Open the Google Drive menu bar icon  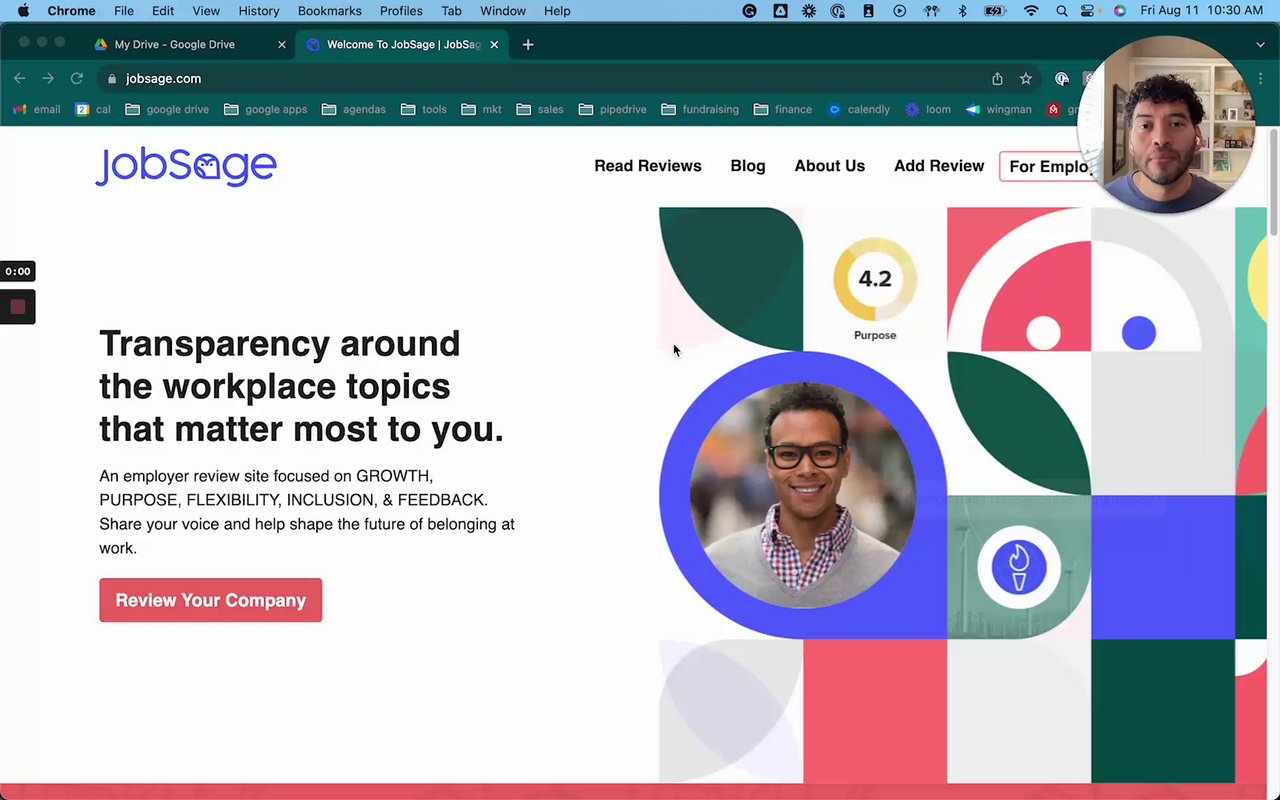coord(780,11)
